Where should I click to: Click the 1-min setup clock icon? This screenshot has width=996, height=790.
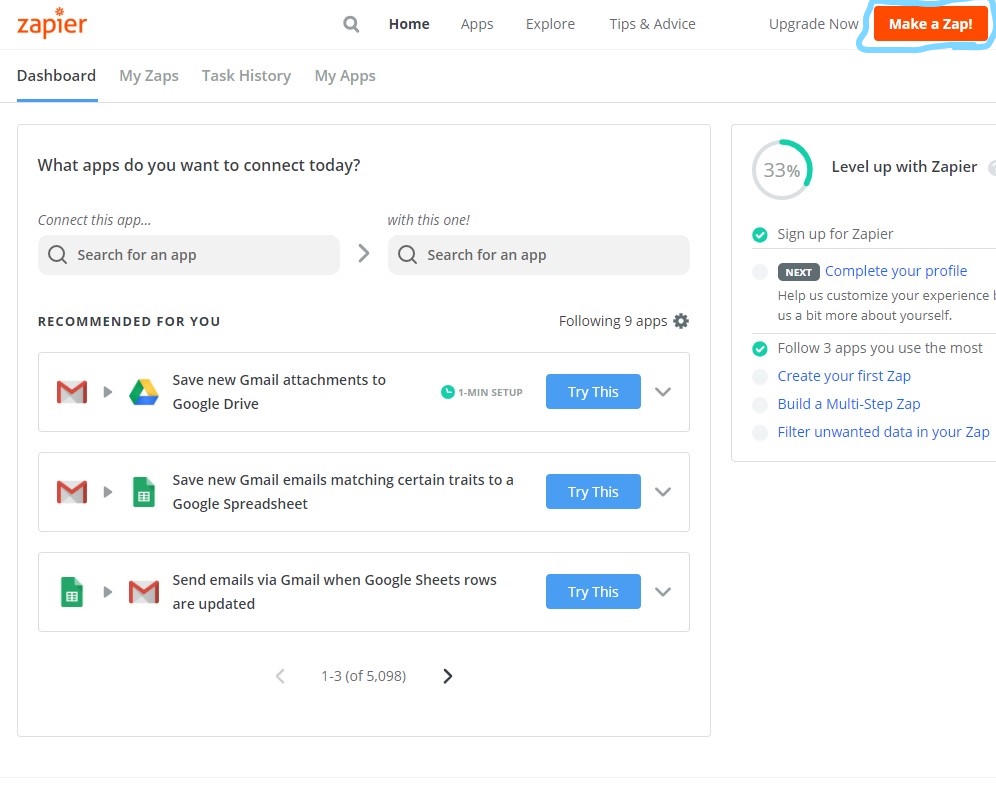click(448, 392)
